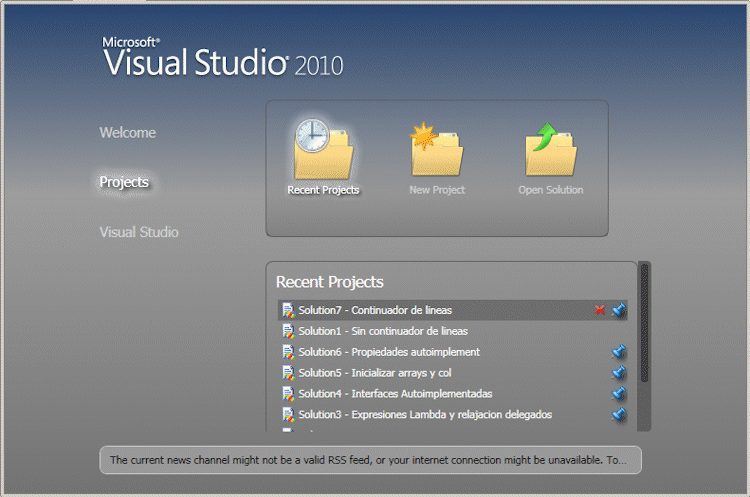This screenshot has width=750, height=497.
Task: Toggle the pin for Solution5 row
Action: pos(619,373)
